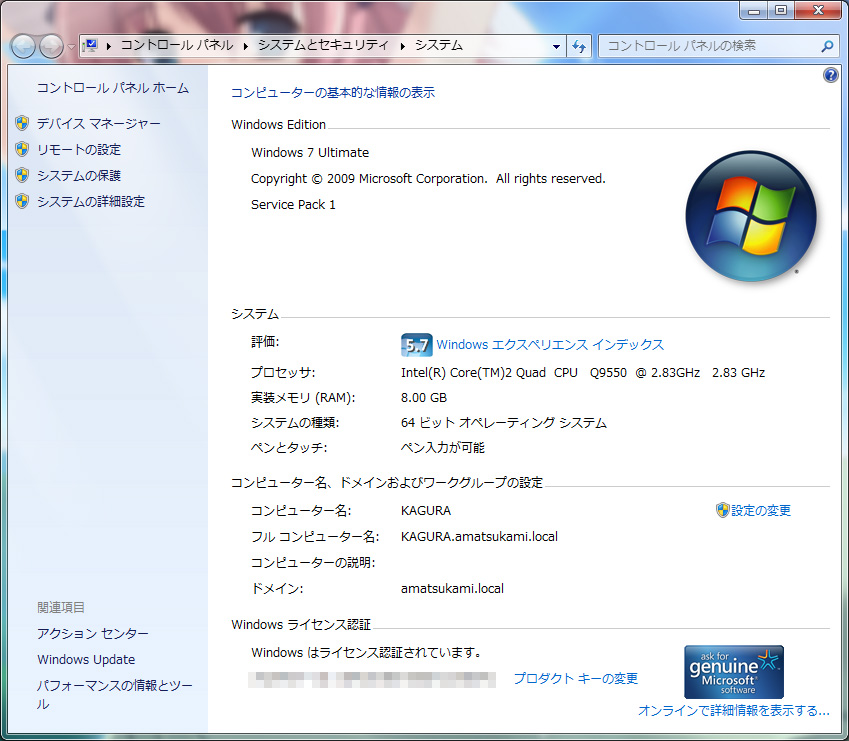The height and width of the screenshot is (741, 849).
Task: Open Windows Update from related items
Action: coord(86,659)
